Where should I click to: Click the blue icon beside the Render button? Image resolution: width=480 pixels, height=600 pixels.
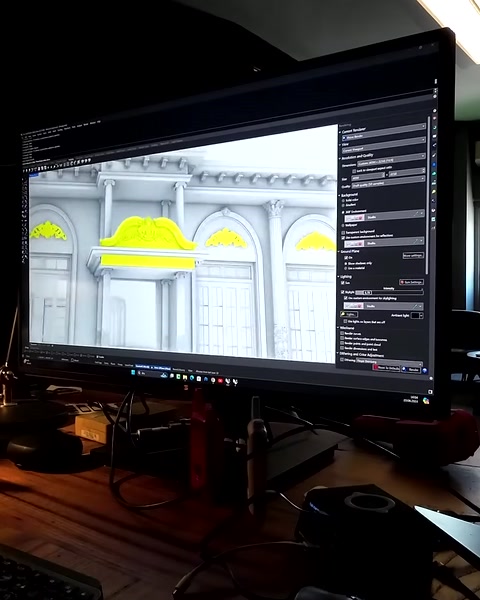pyautogui.click(x=424, y=370)
